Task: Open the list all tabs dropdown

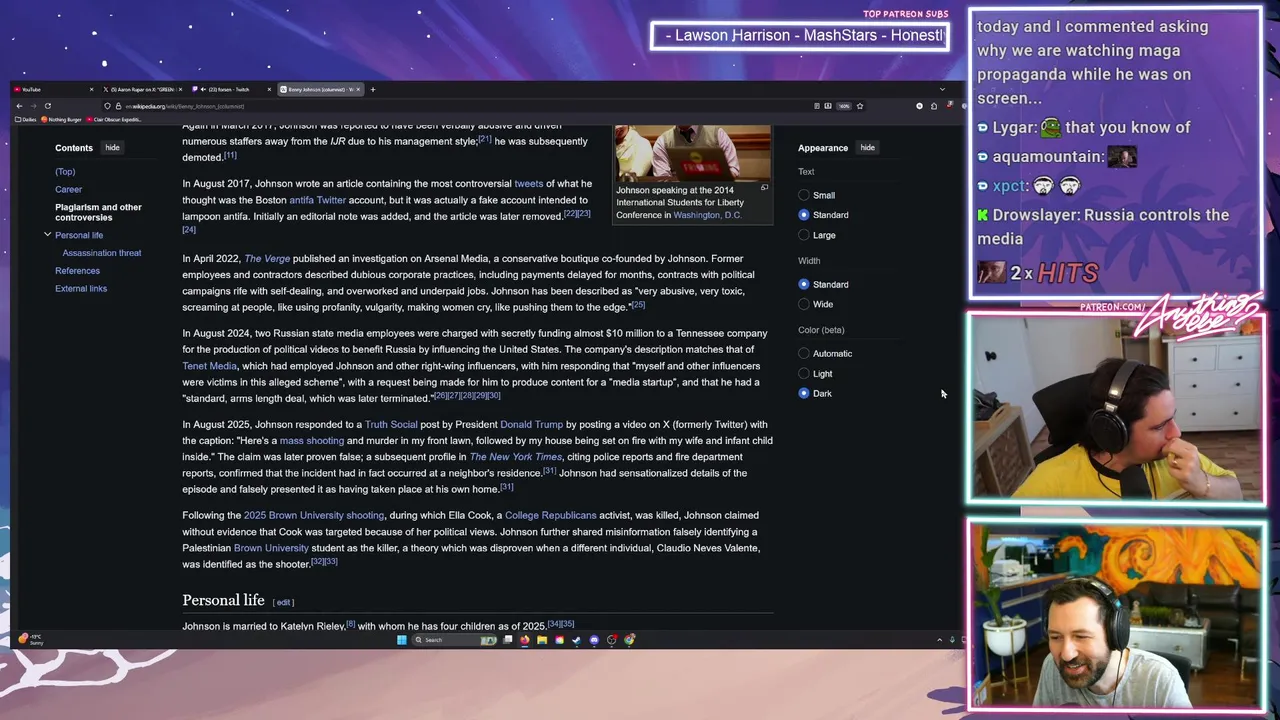Action: click(x=942, y=89)
